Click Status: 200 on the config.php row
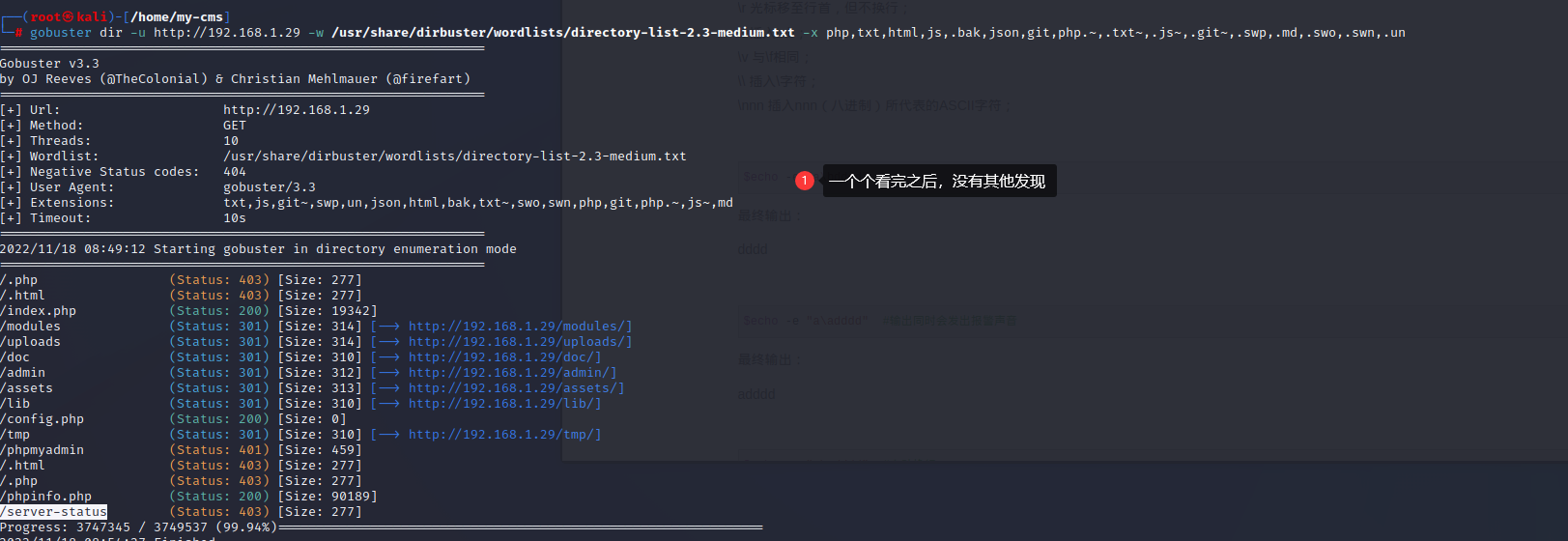1568x541 pixels. click(219, 419)
